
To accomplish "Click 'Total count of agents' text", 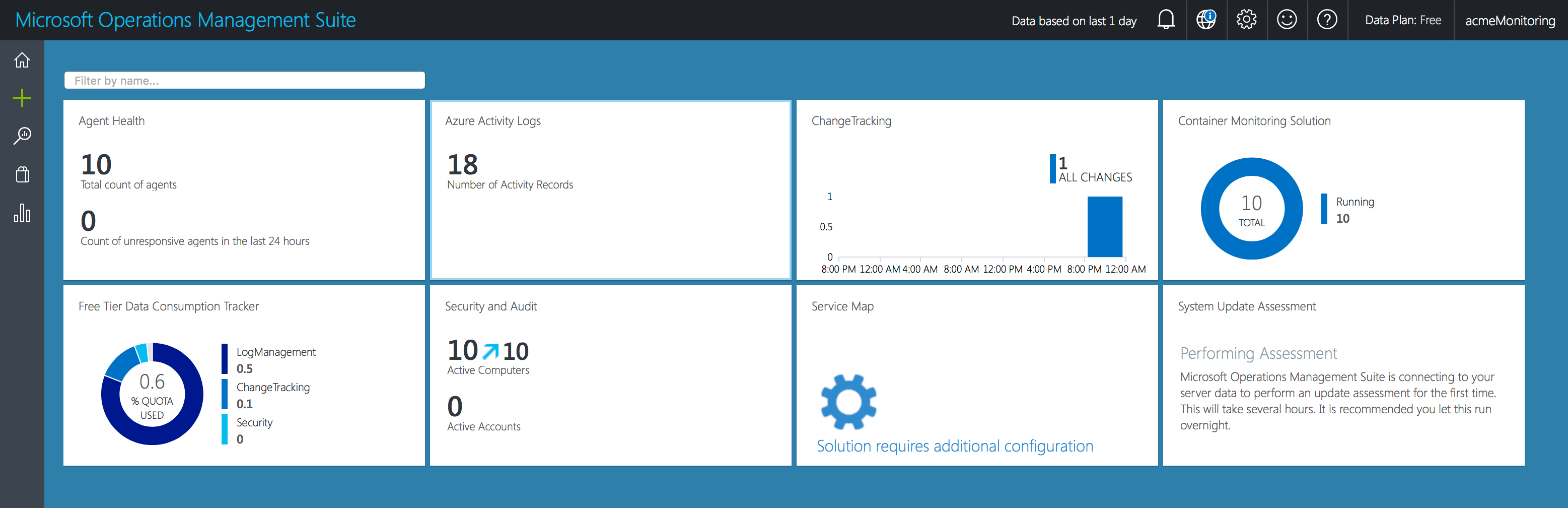I will [128, 184].
